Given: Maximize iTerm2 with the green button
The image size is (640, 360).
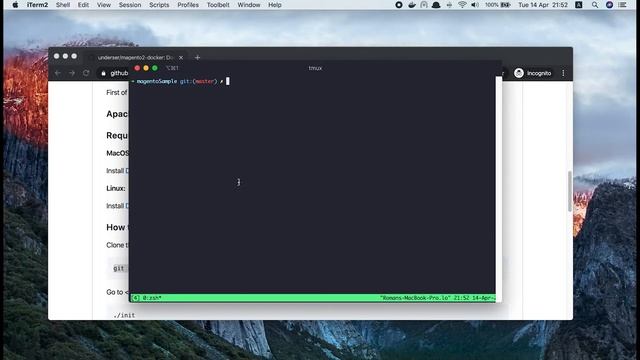Looking at the screenshot, I should click(x=155, y=68).
